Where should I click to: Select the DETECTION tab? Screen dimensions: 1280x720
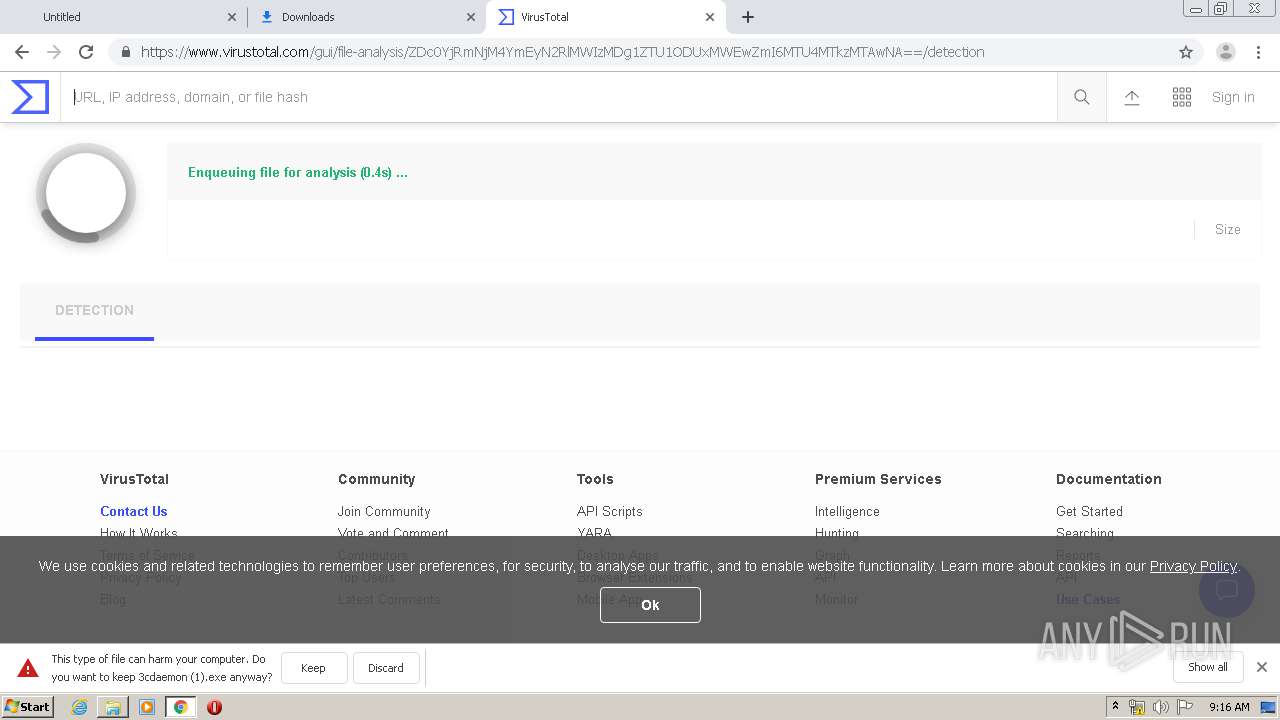94,311
